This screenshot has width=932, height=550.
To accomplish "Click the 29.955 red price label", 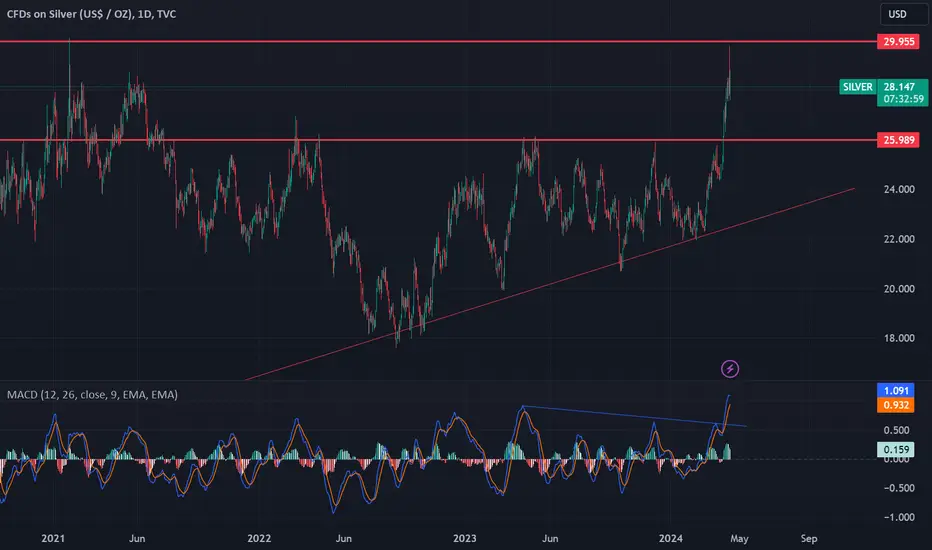I will 898,42.
